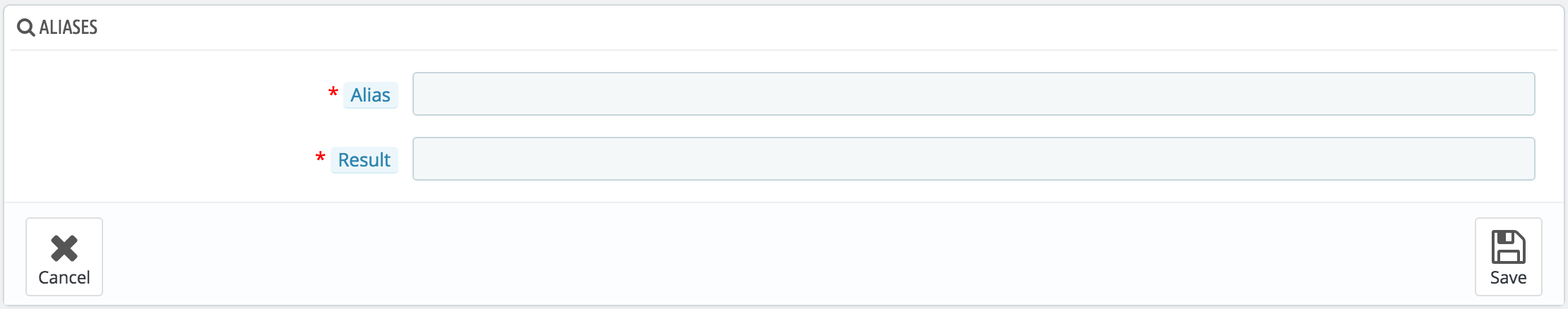Click the word Save under the disk
Viewport: 1568px width, 309px height.
pos(1508,278)
